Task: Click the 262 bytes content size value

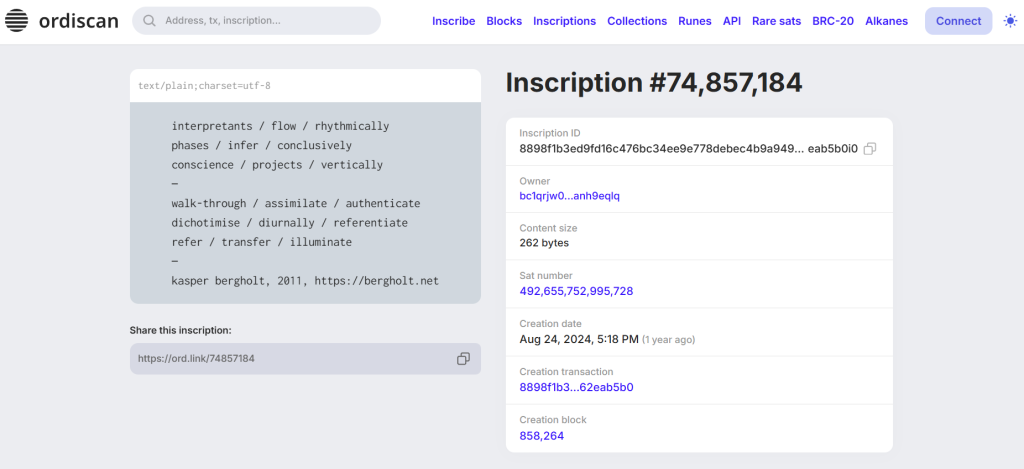Action: (x=544, y=243)
